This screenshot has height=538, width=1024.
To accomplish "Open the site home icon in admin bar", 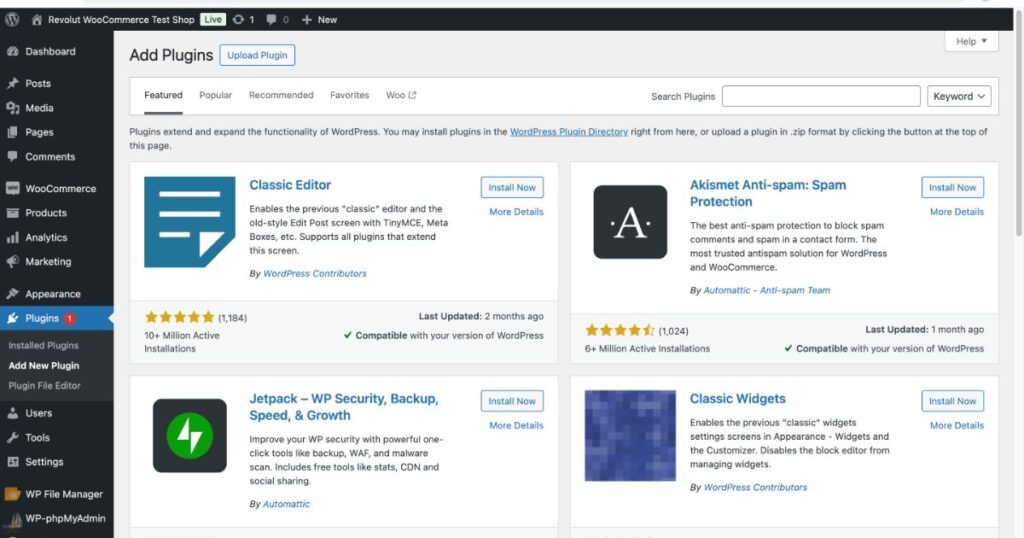I will [x=37, y=20].
